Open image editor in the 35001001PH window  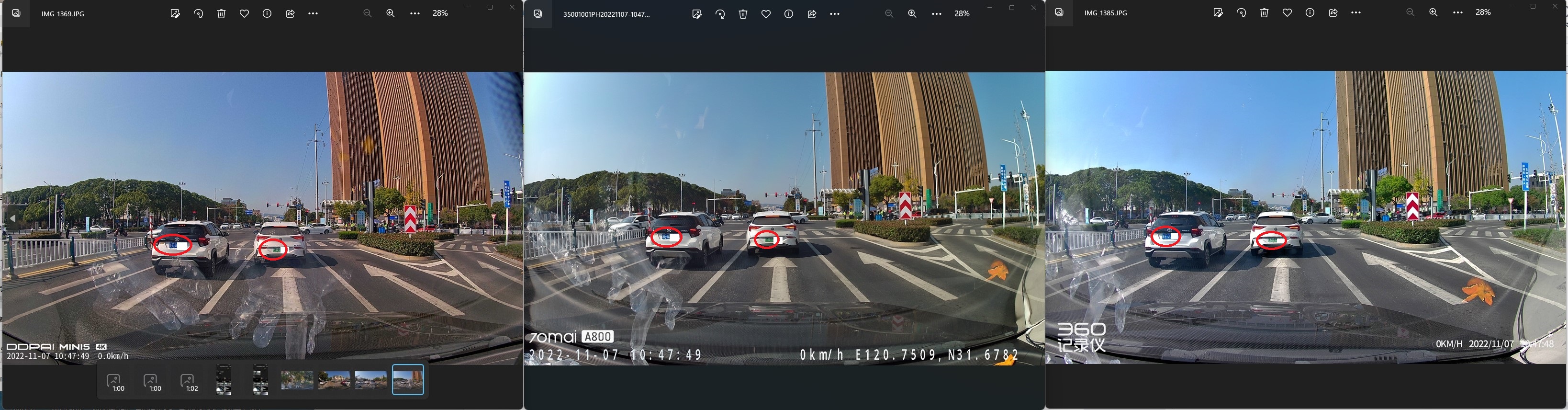point(697,13)
